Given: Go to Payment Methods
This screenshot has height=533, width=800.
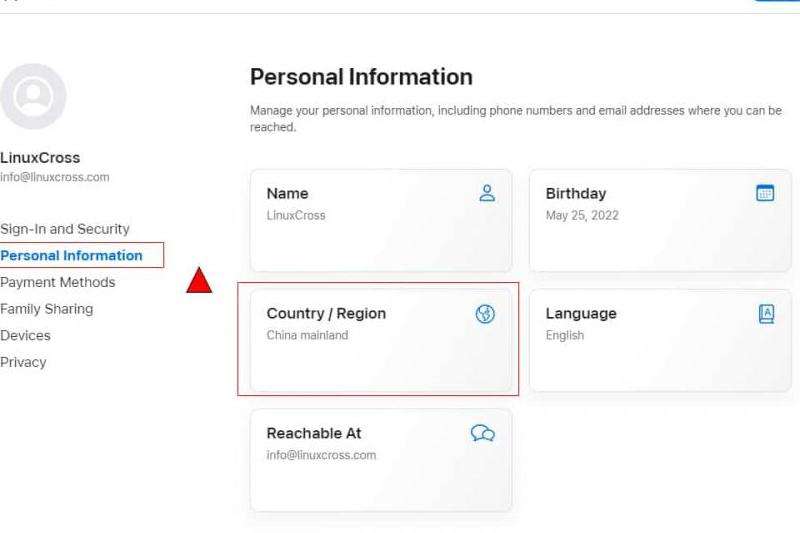Looking at the screenshot, I should pyautogui.click(x=58, y=283).
